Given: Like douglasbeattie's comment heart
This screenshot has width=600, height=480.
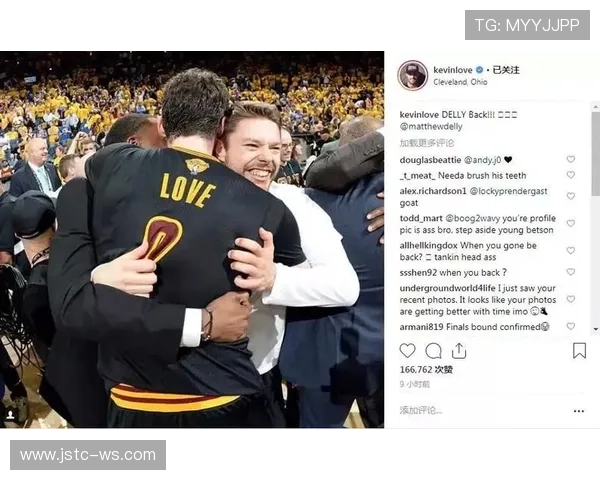Looking at the screenshot, I should point(571,159).
